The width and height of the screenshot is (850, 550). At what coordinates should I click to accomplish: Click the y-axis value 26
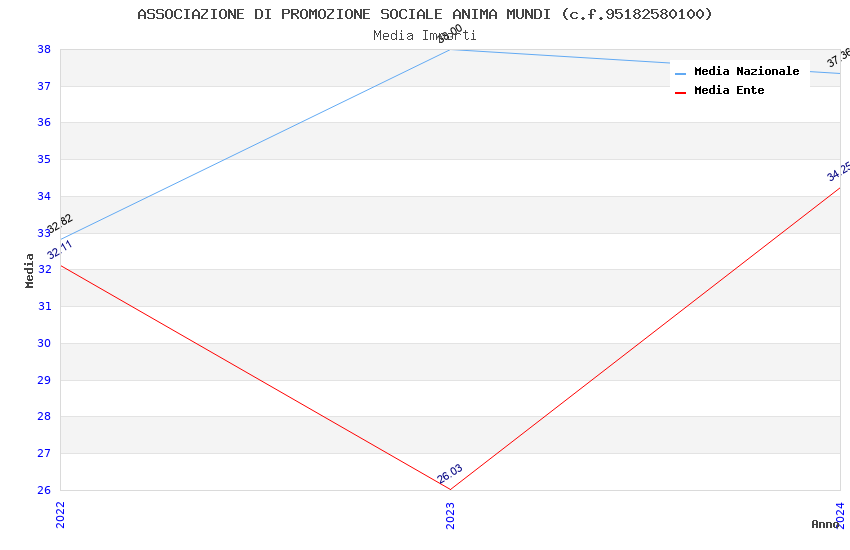pyautogui.click(x=44, y=490)
